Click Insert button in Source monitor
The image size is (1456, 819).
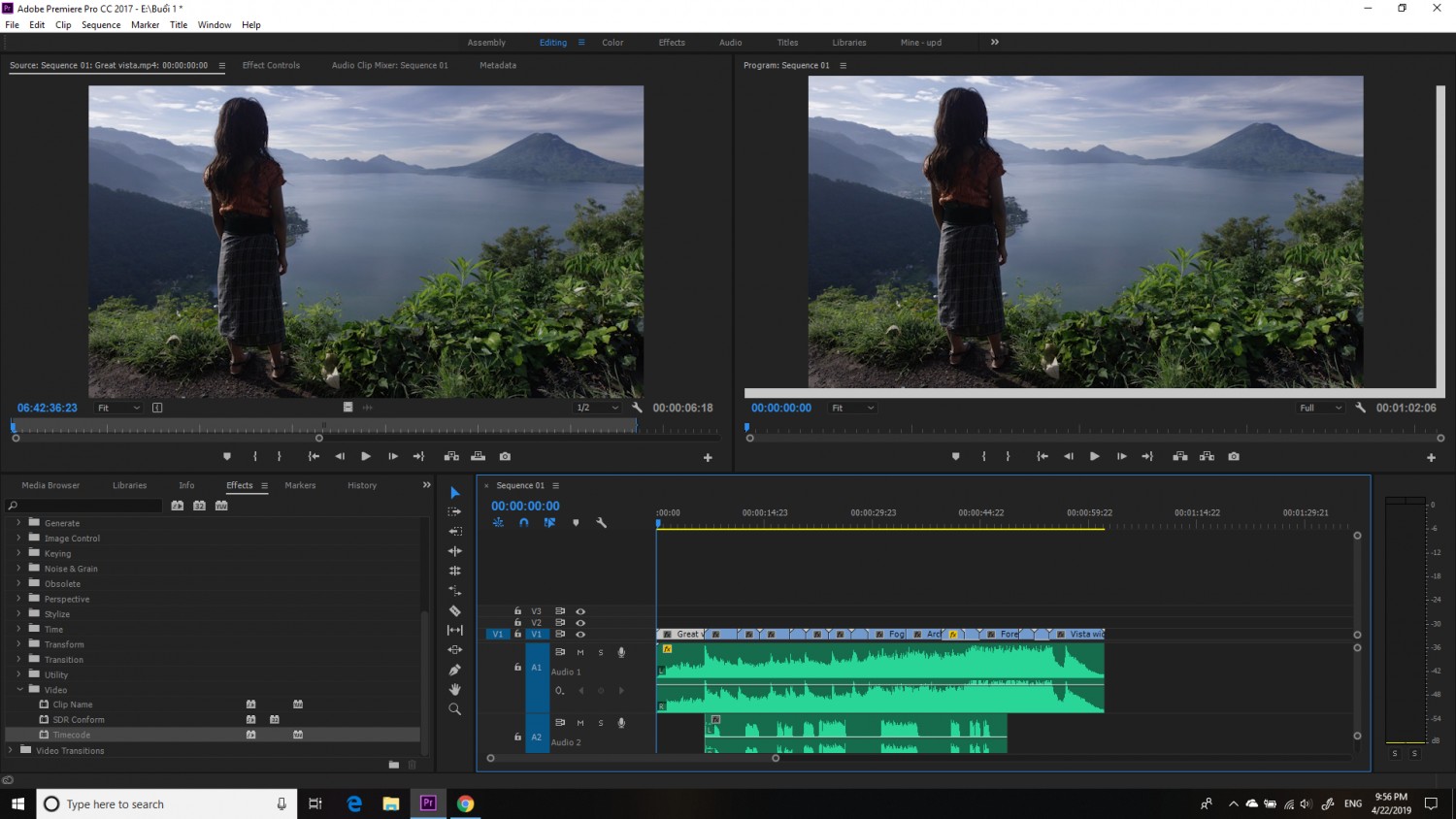pyautogui.click(x=451, y=456)
